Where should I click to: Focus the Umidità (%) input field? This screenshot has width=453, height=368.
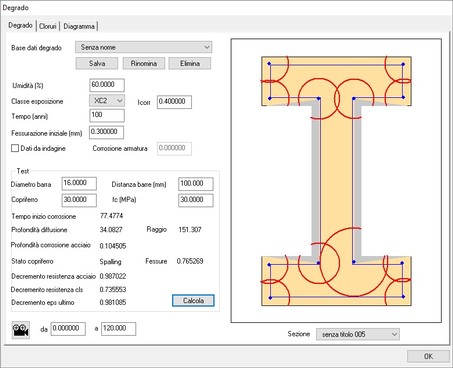[x=107, y=85]
